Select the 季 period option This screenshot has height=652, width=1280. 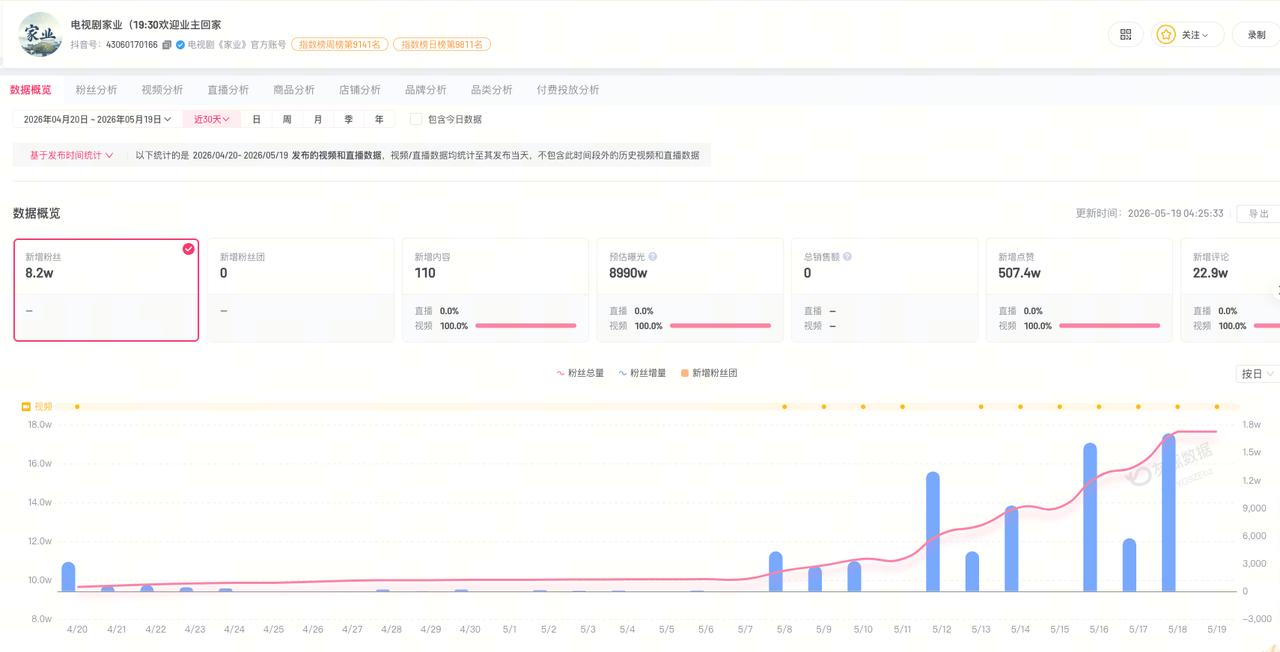(349, 119)
